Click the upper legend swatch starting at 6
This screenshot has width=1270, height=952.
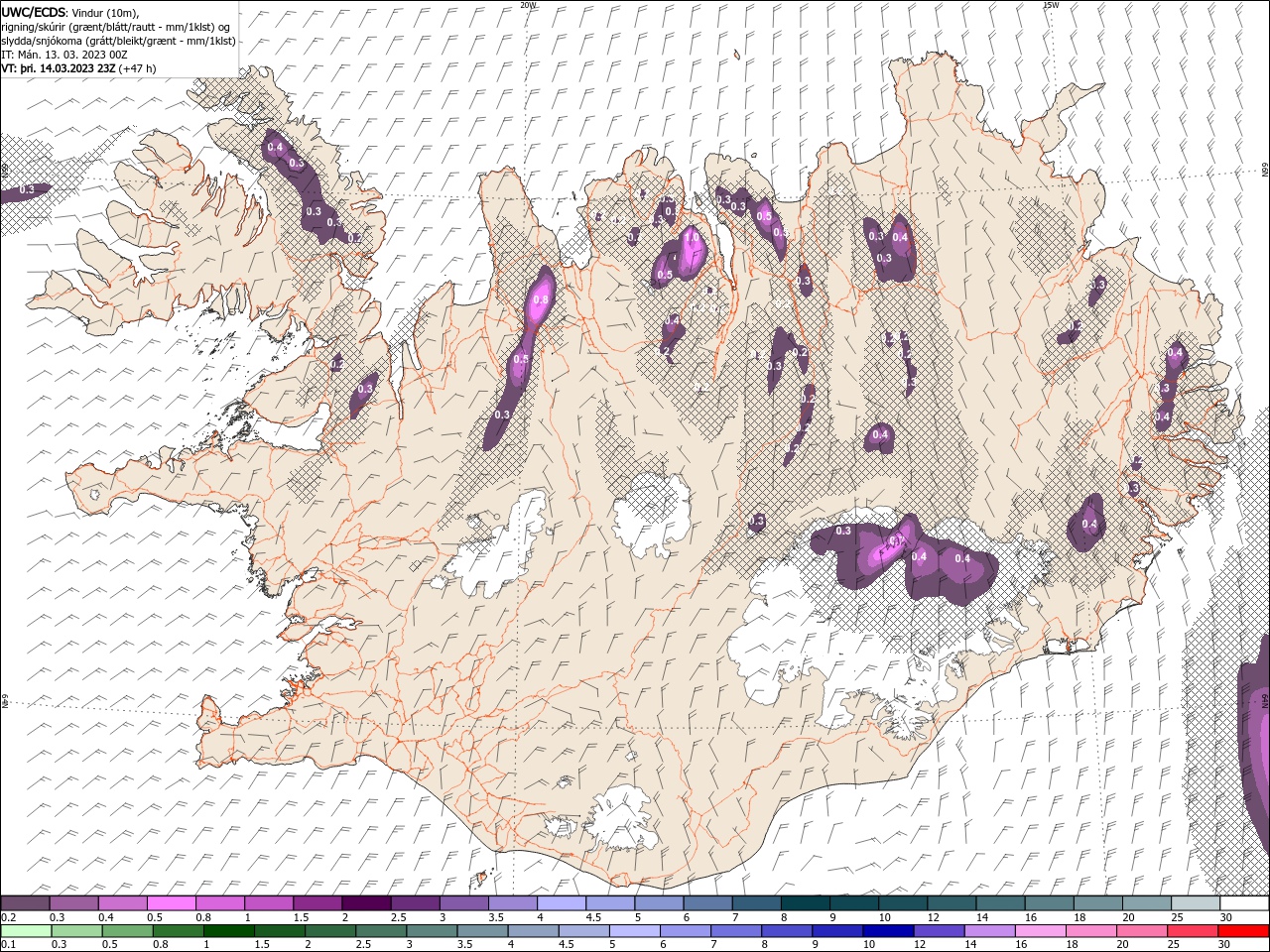tap(707, 903)
